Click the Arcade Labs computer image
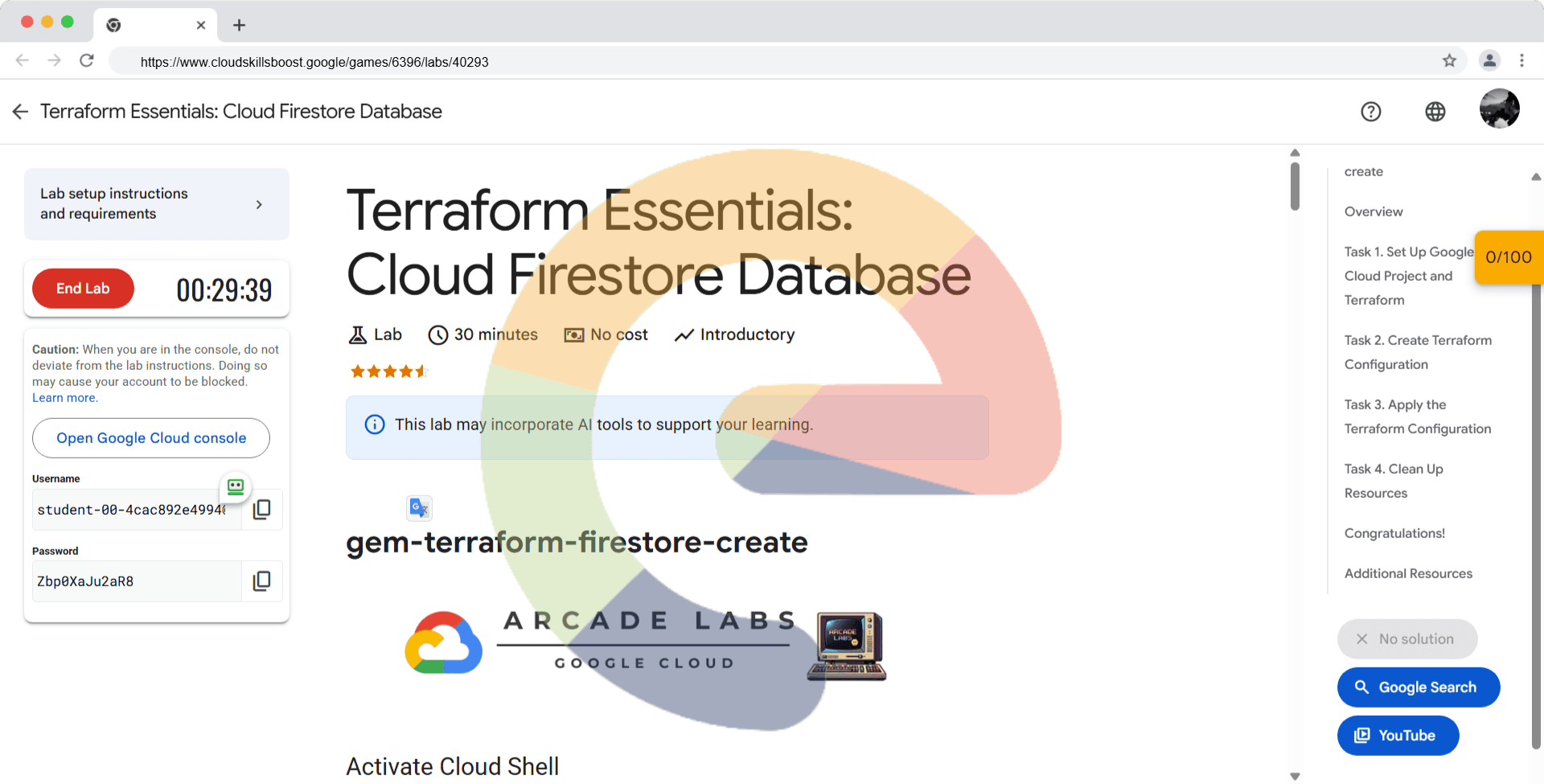This screenshot has width=1544, height=784. [847, 646]
